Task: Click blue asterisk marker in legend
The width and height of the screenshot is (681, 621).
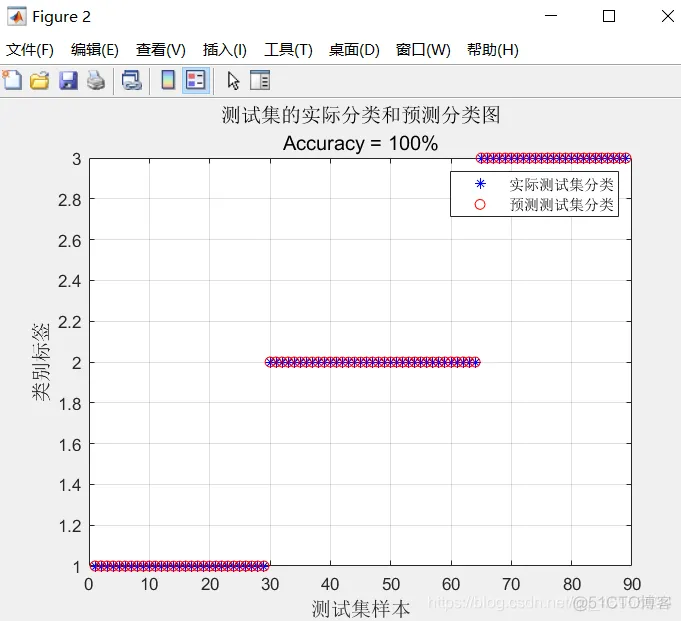Action: click(x=480, y=184)
